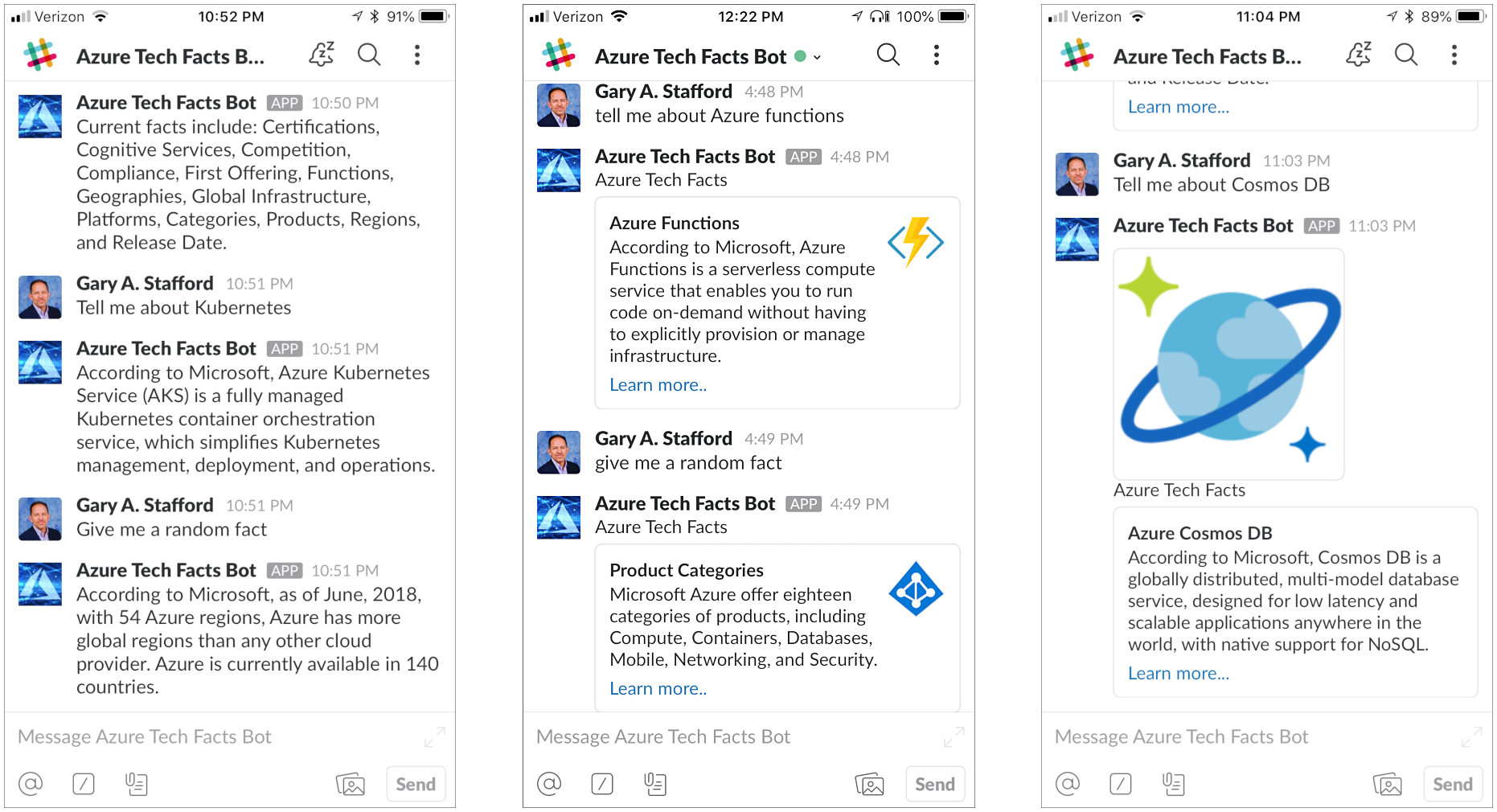Open the more options menu in the left phone
This screenshot has width=1497, height=812.
pyautogui.click(x=416, y=55)
